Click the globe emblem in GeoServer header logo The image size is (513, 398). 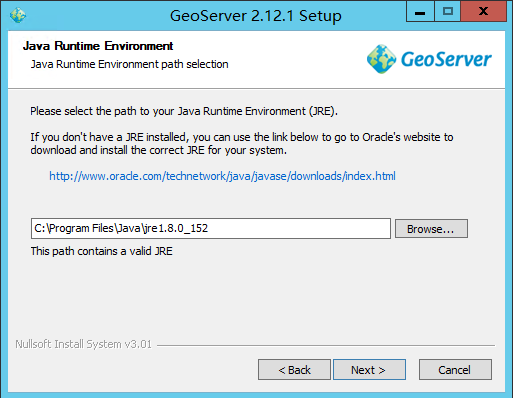pyautogui.click(x=381, y=59)
